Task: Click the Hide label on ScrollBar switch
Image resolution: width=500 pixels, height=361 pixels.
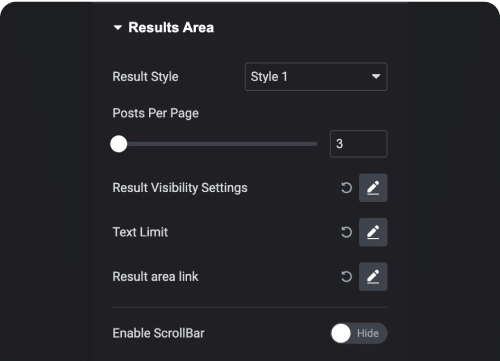Action: click(368, 333)
